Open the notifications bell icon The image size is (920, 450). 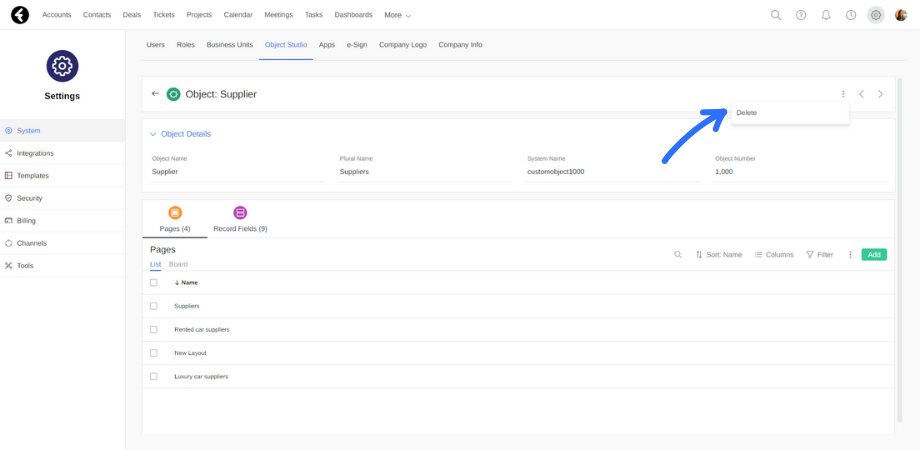pos(826,15)
